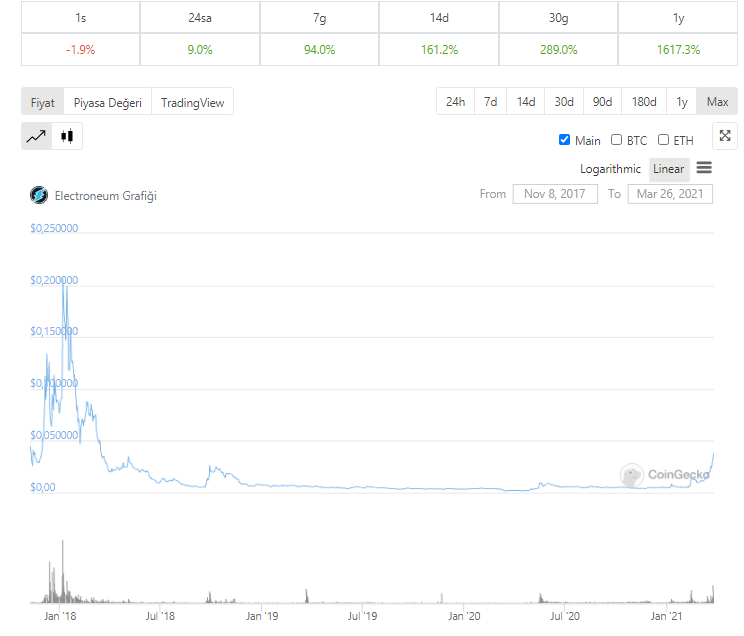Click the tallest volume bar spike

tap(63, 571)
